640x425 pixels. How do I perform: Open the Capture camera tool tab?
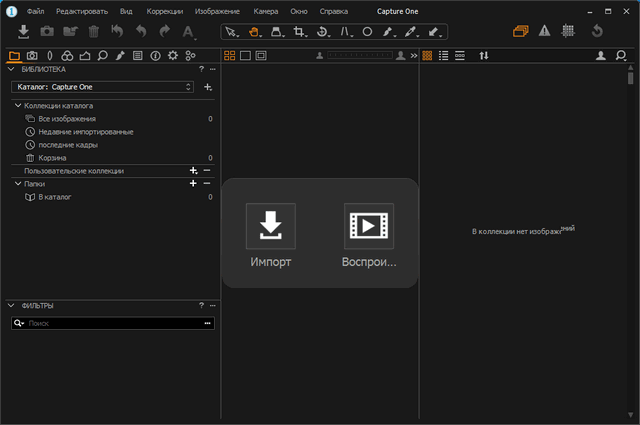[32, 55]
